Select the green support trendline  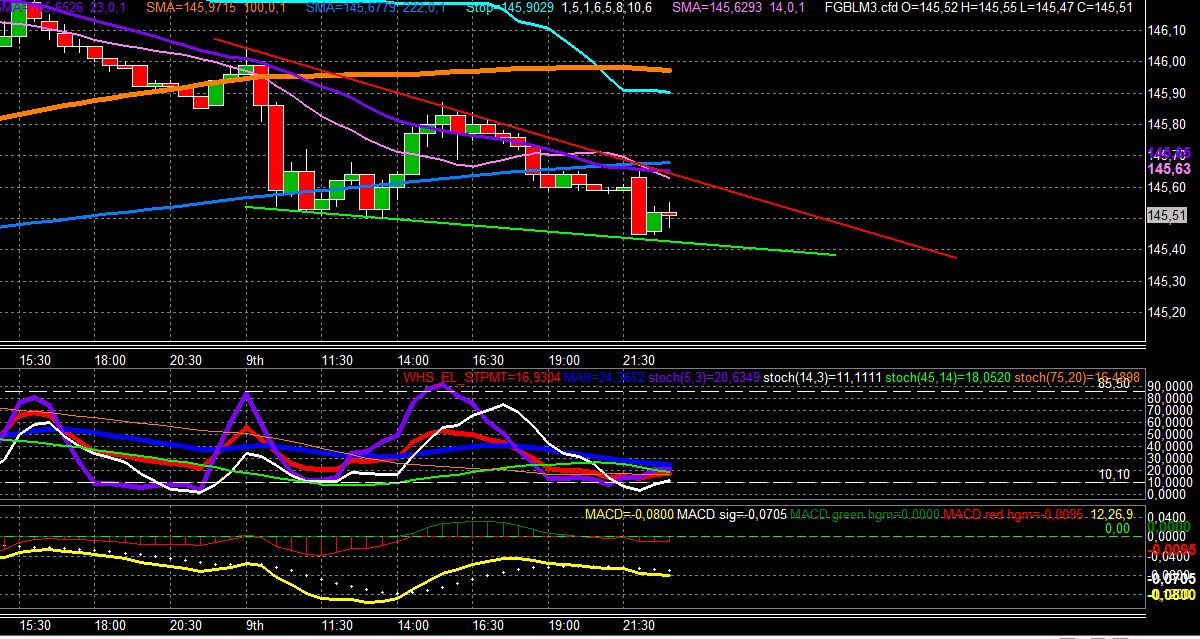point(540,231)
